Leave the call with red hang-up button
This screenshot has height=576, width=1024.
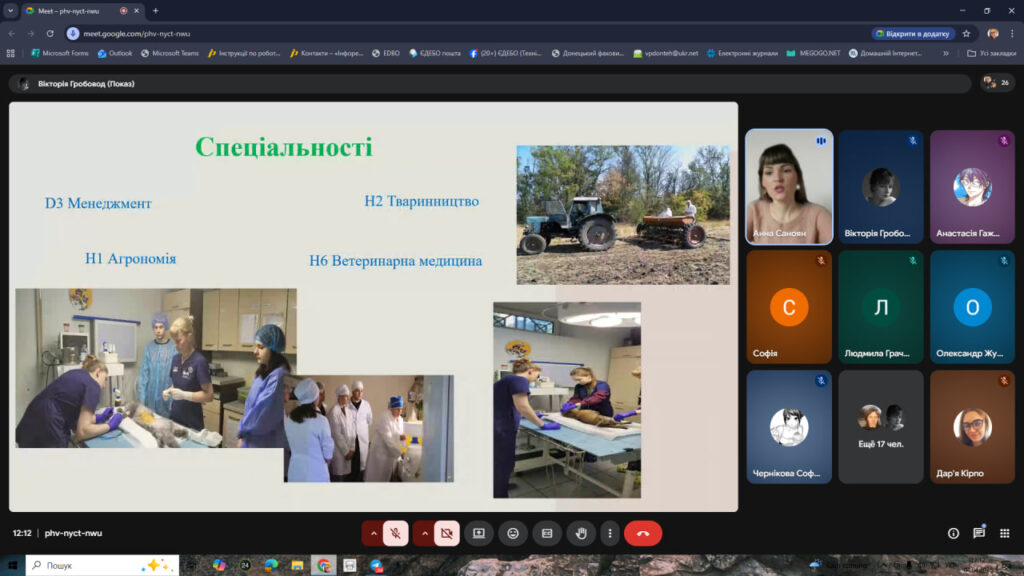tap(643, 534)
